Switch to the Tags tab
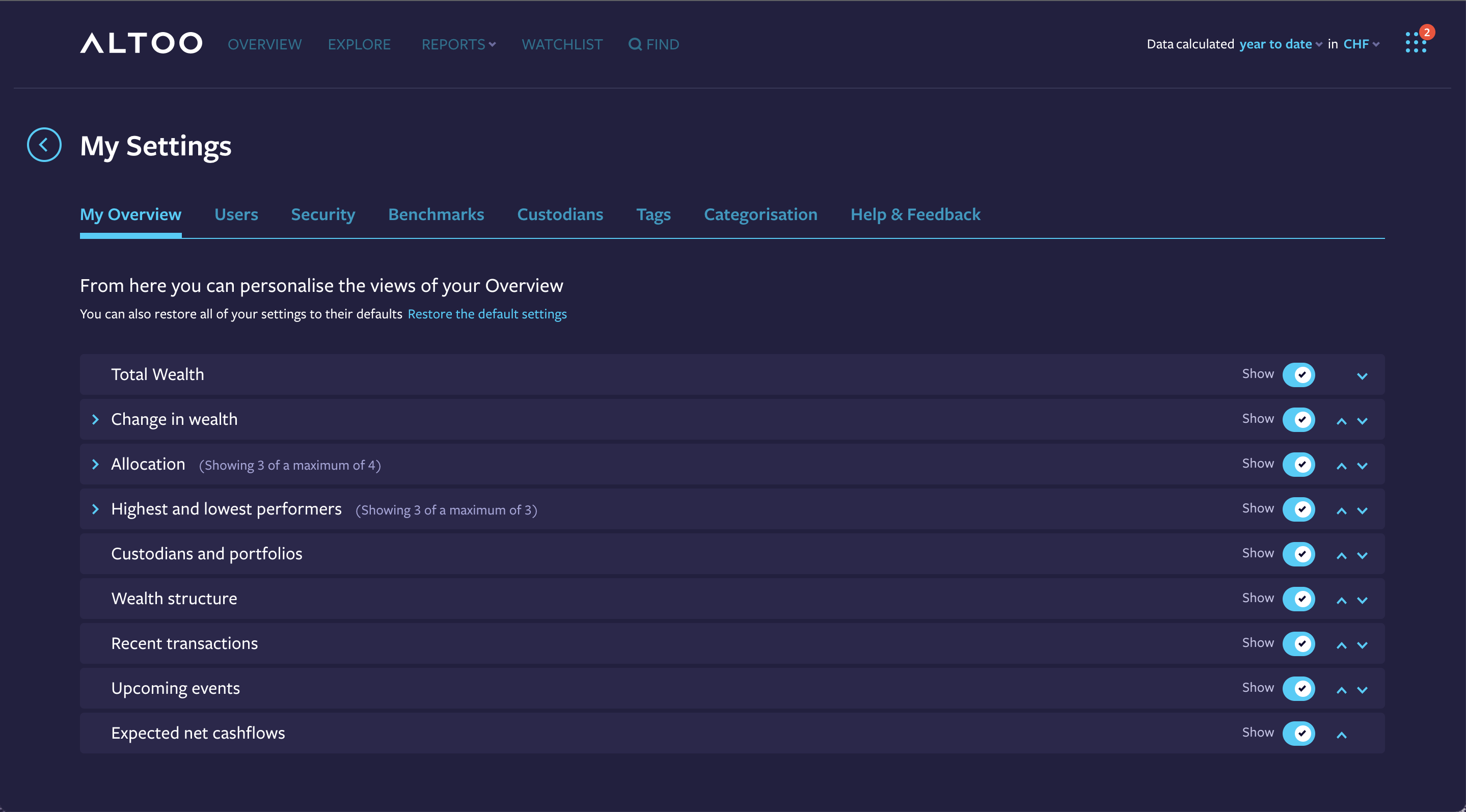Image resolution: width=1466 pixels, height=812 pixels. pos(654,214)
